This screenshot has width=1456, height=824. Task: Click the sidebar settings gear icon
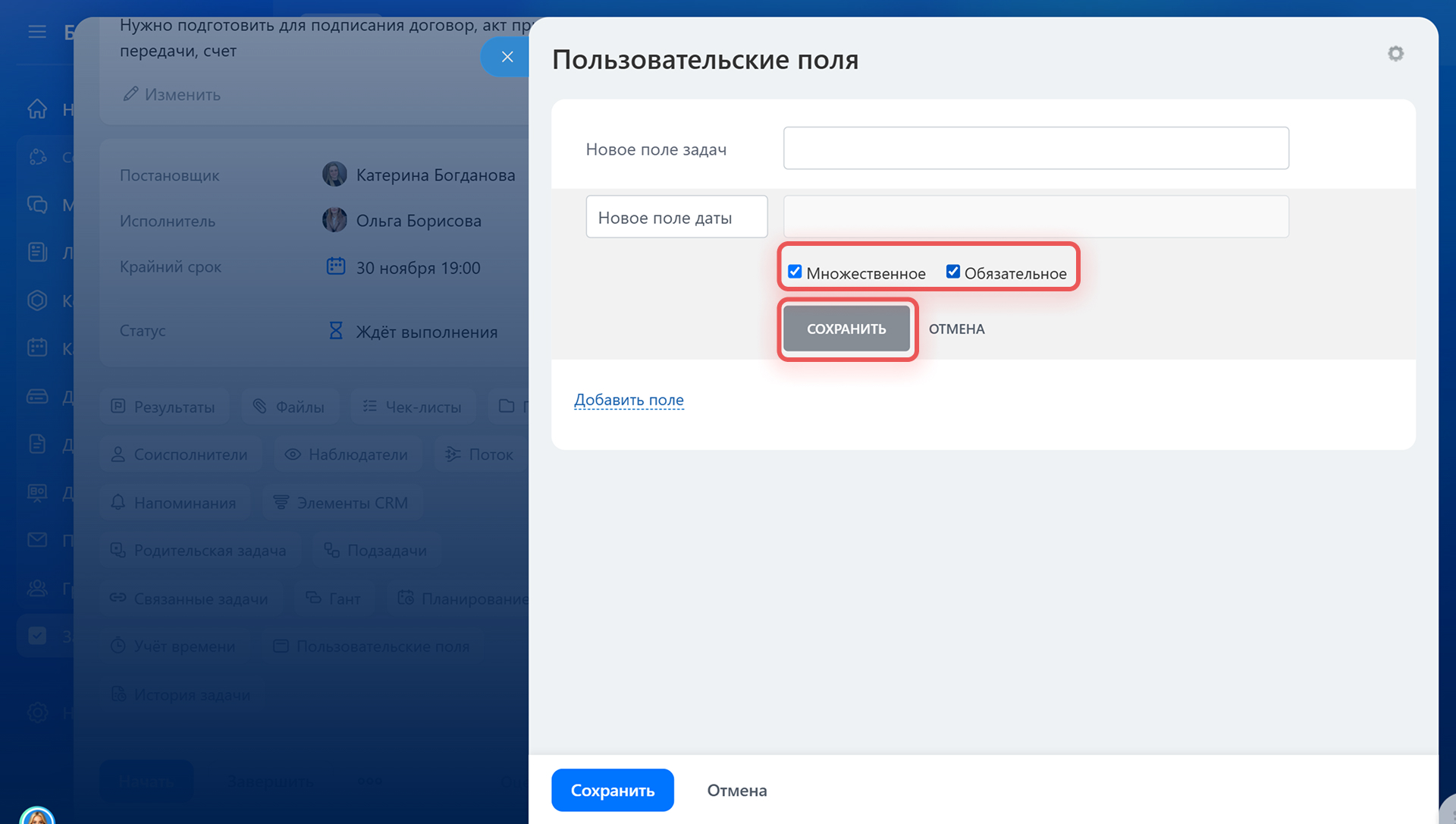pos(37,712)
